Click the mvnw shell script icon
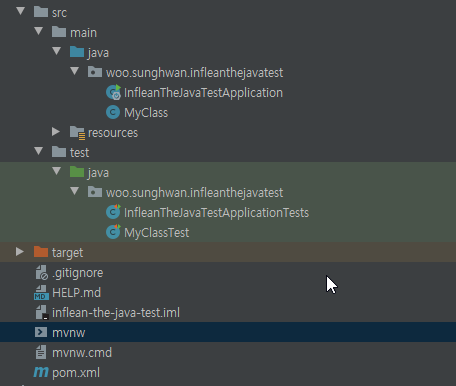This screenshot has width=456, height=386. 41,332
